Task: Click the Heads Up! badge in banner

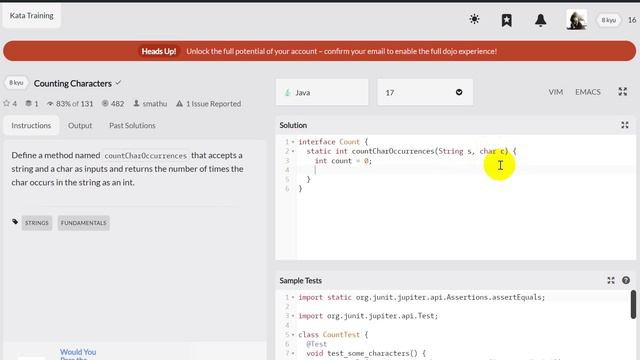Action: [159, 51]
